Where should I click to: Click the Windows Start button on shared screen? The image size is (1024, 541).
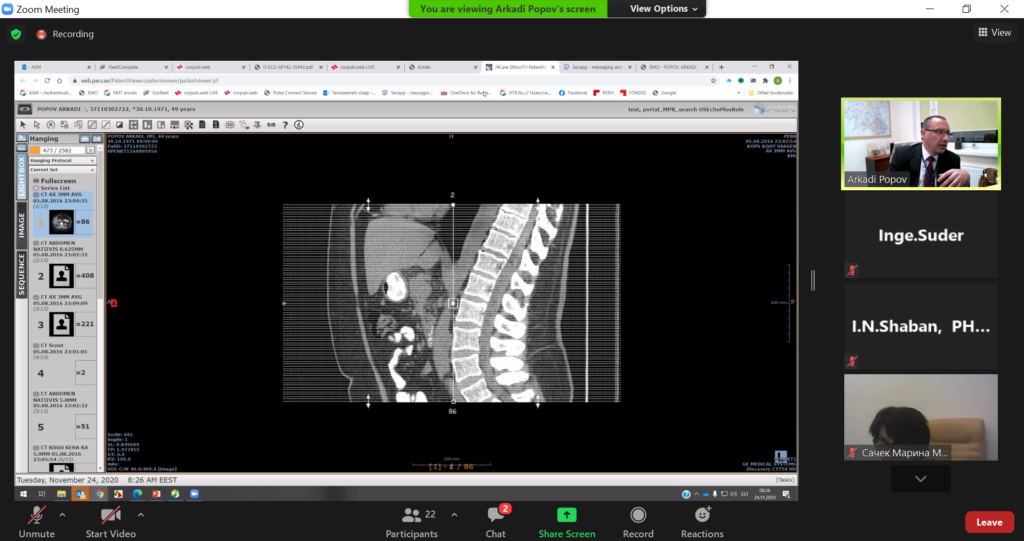[24, 494]
